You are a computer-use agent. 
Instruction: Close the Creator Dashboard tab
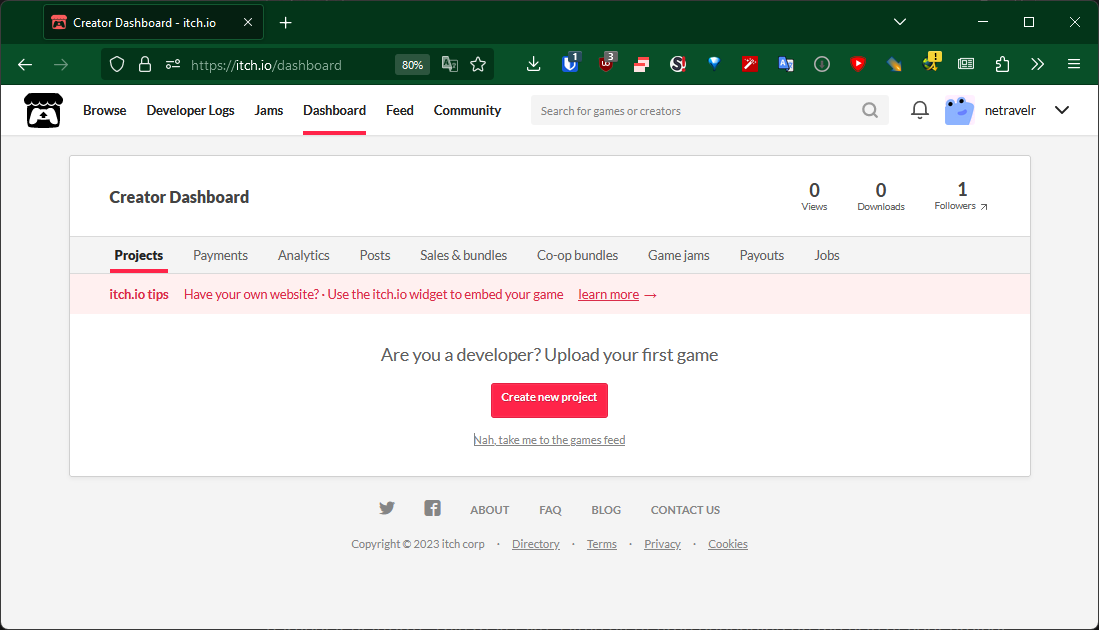(248, 22)
